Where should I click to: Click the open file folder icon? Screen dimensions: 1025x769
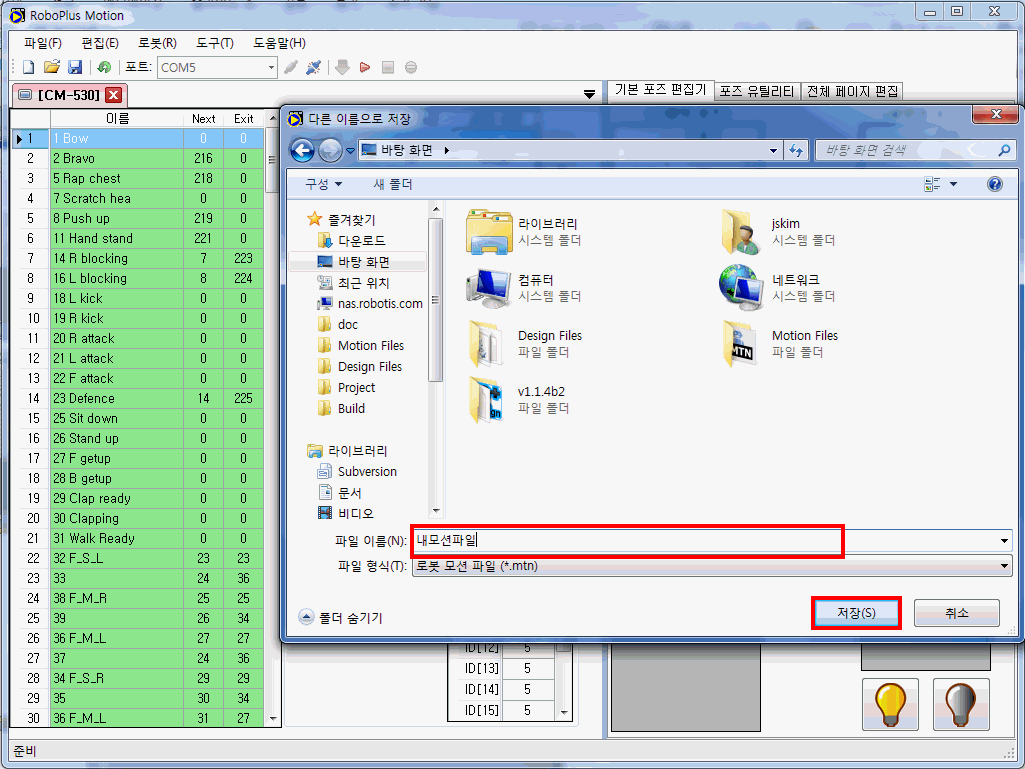pyautogui.click(x=51, y=67)
